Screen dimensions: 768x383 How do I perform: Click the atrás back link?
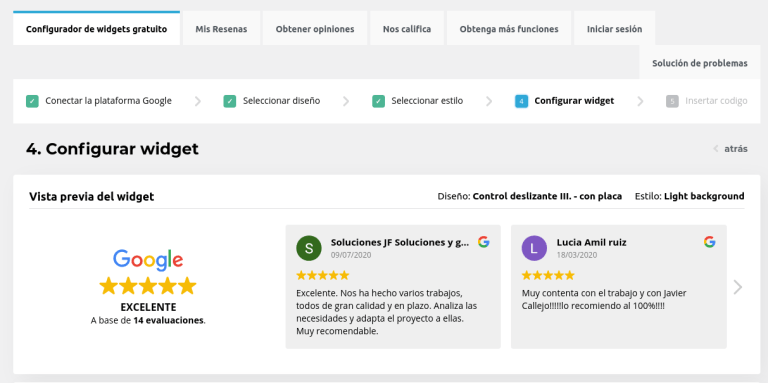(x=736, y=149)
